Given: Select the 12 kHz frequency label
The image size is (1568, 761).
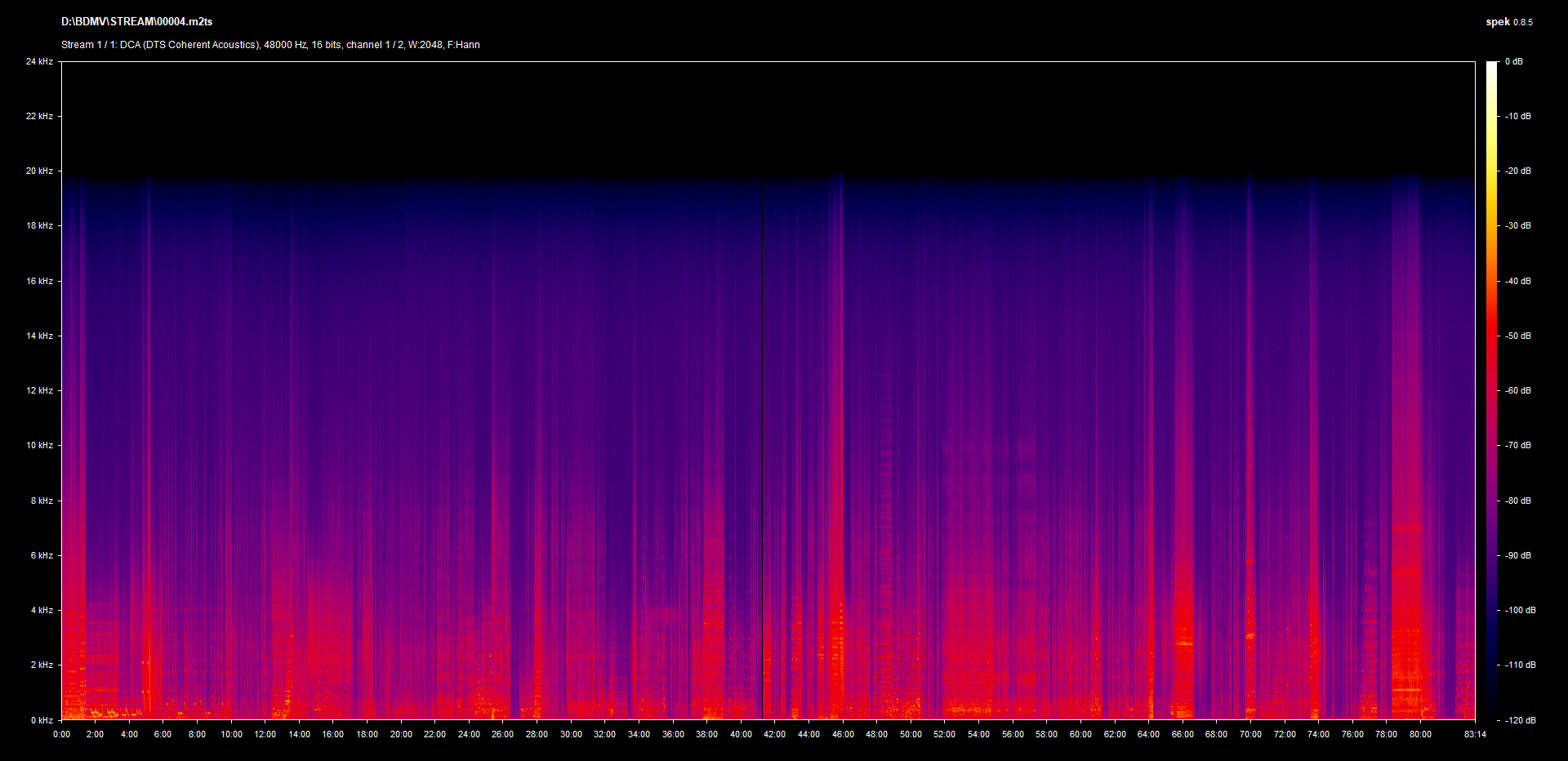Looking at the screenshot, I should [39, 390].
